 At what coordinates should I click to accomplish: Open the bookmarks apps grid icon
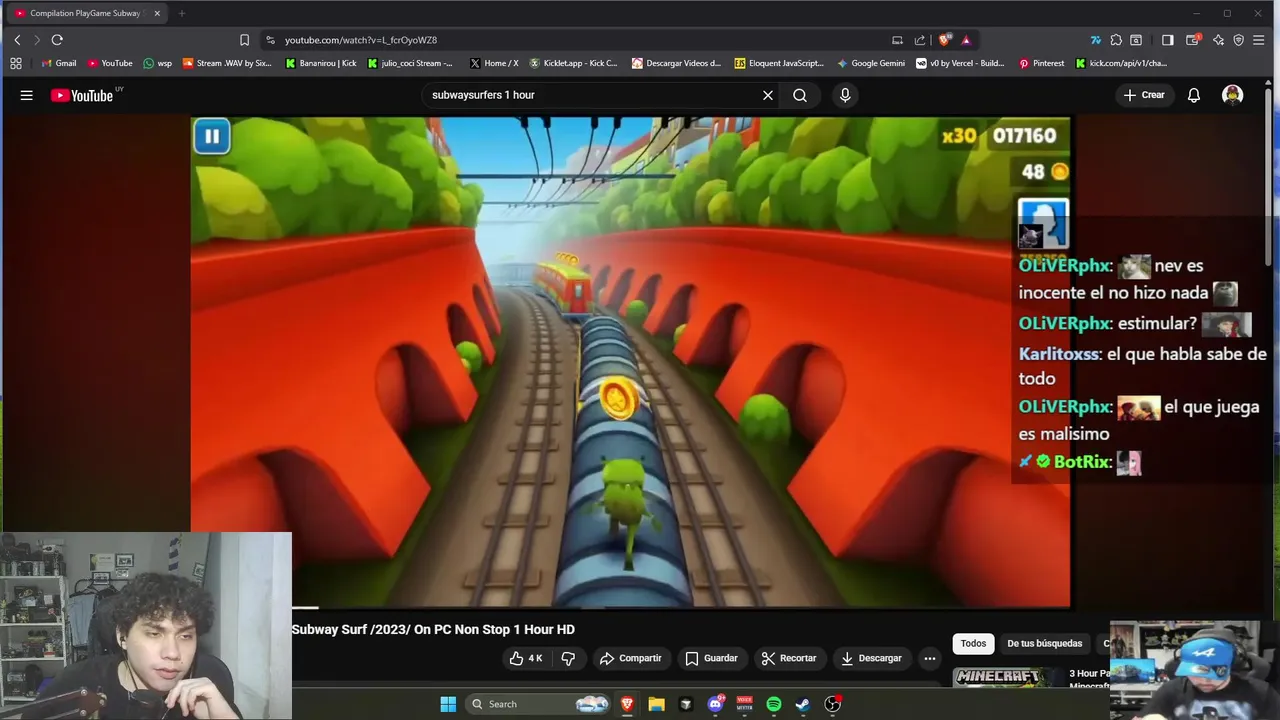(16, 63)
